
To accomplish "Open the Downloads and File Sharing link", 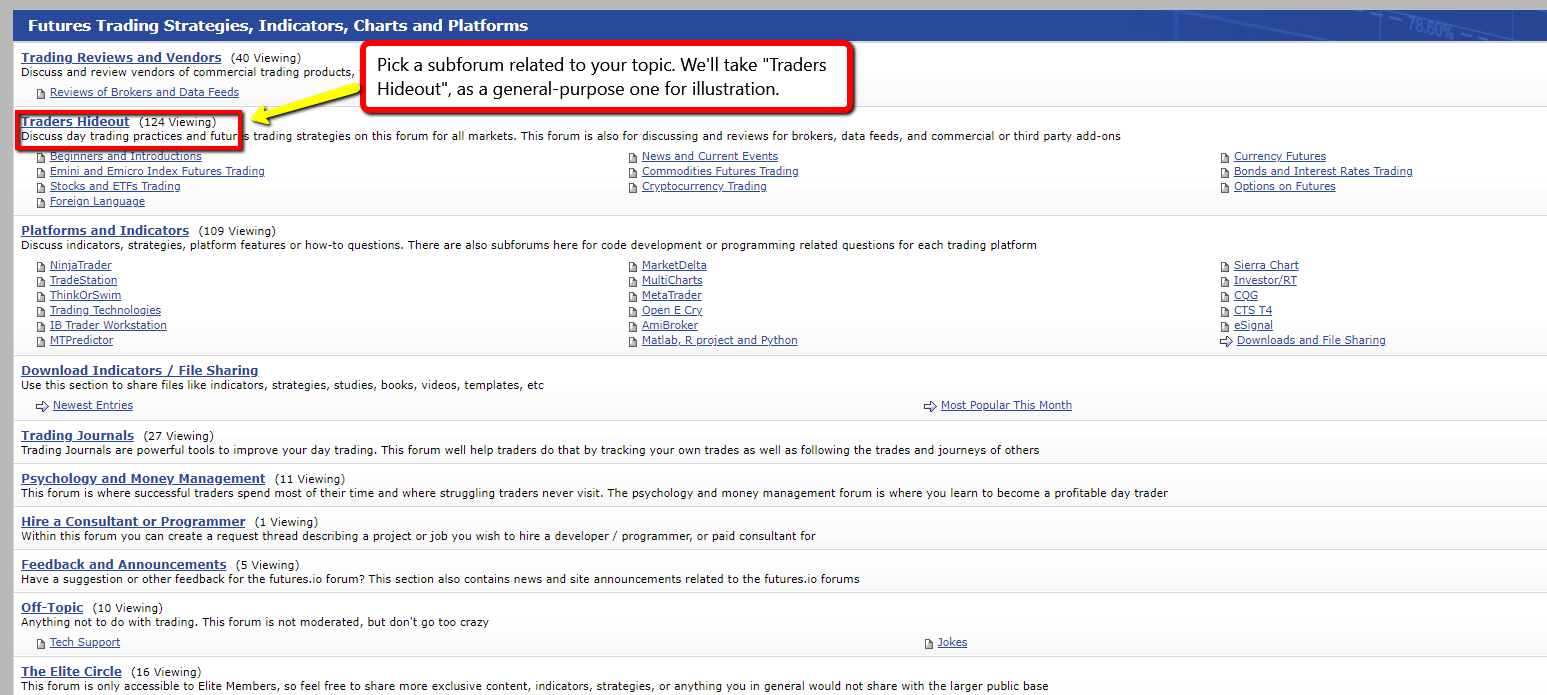I will (x=1311, y=340).
